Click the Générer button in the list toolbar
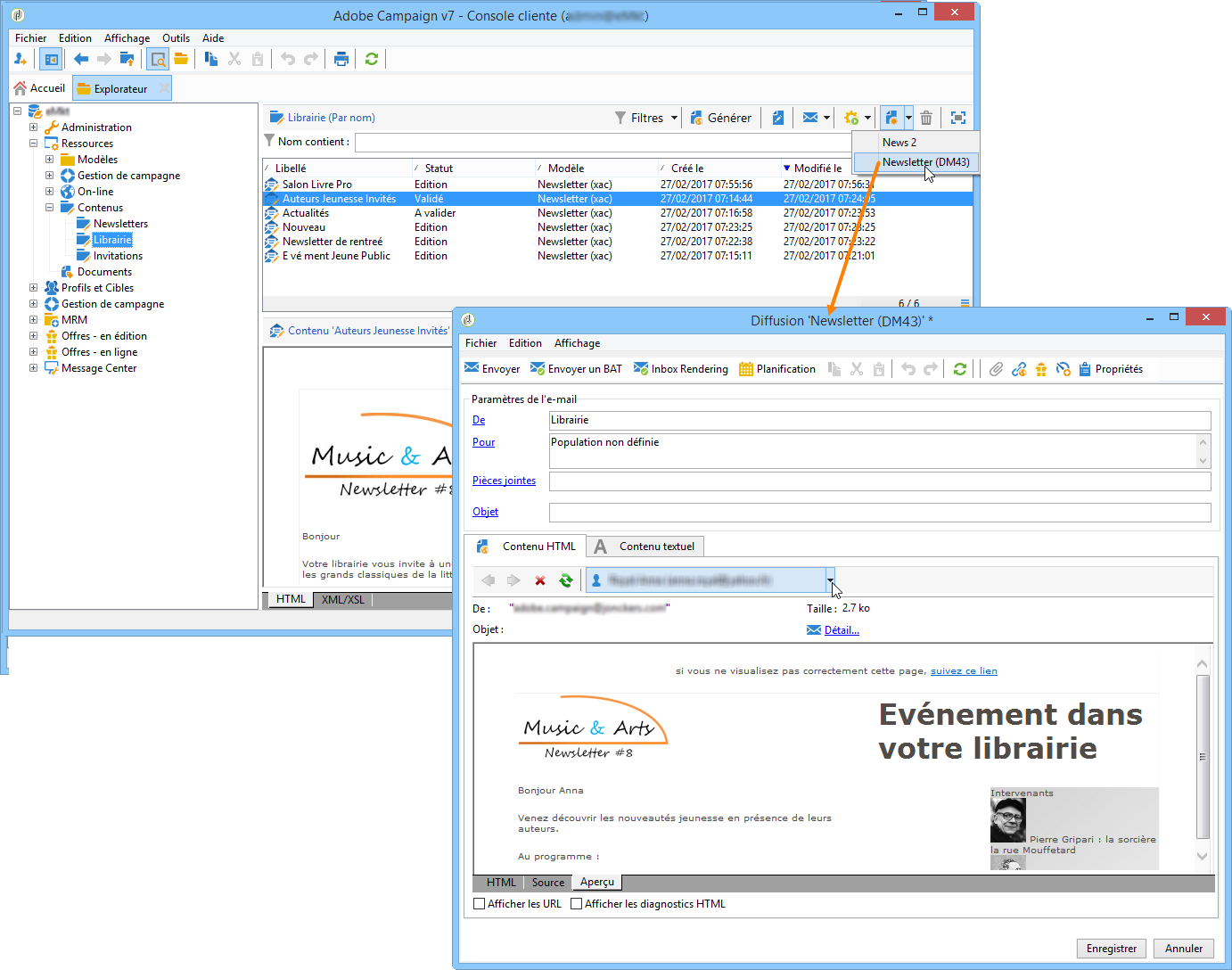1232x970 pixels. (720, 118)
